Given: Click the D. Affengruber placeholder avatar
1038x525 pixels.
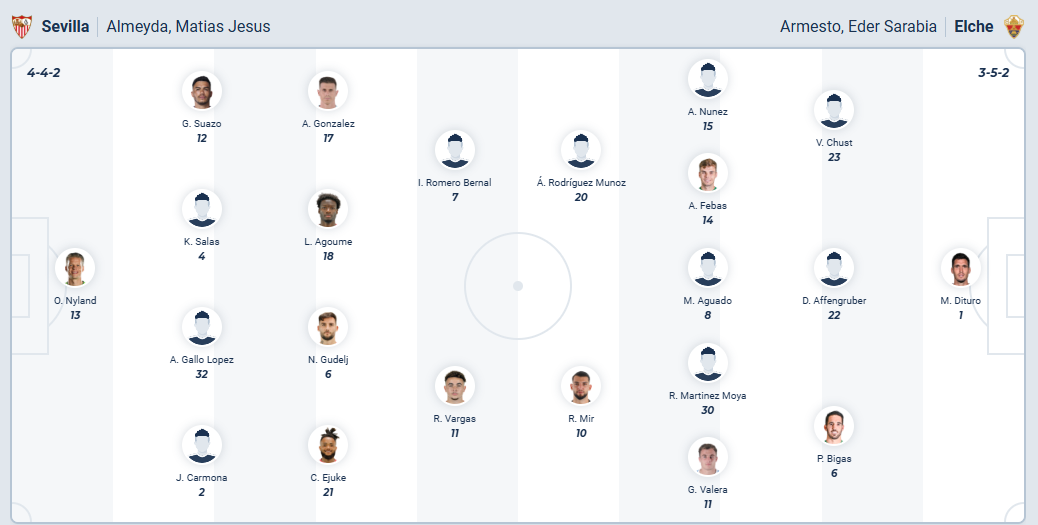Looking at the screenshot, I should pyautogui.click(x=834, y=268).
